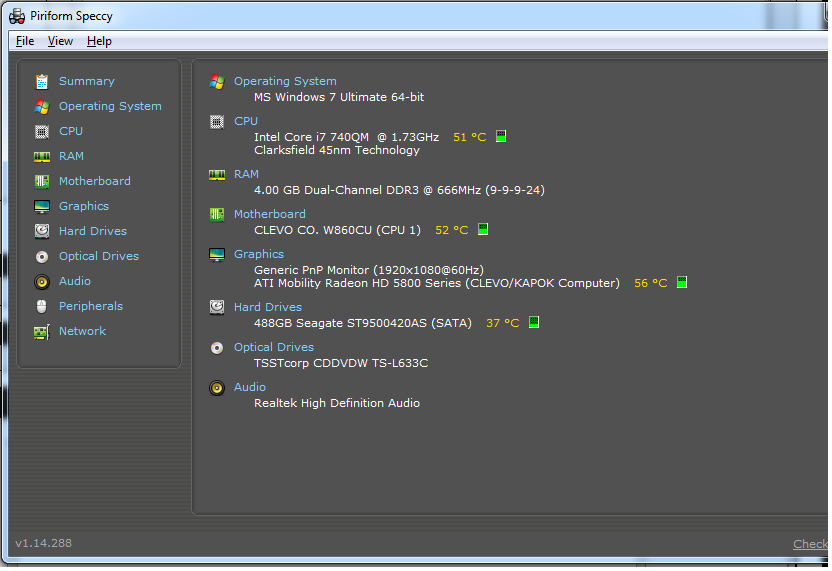
Task: Click the Check link at bottom right
Action: 810,544
